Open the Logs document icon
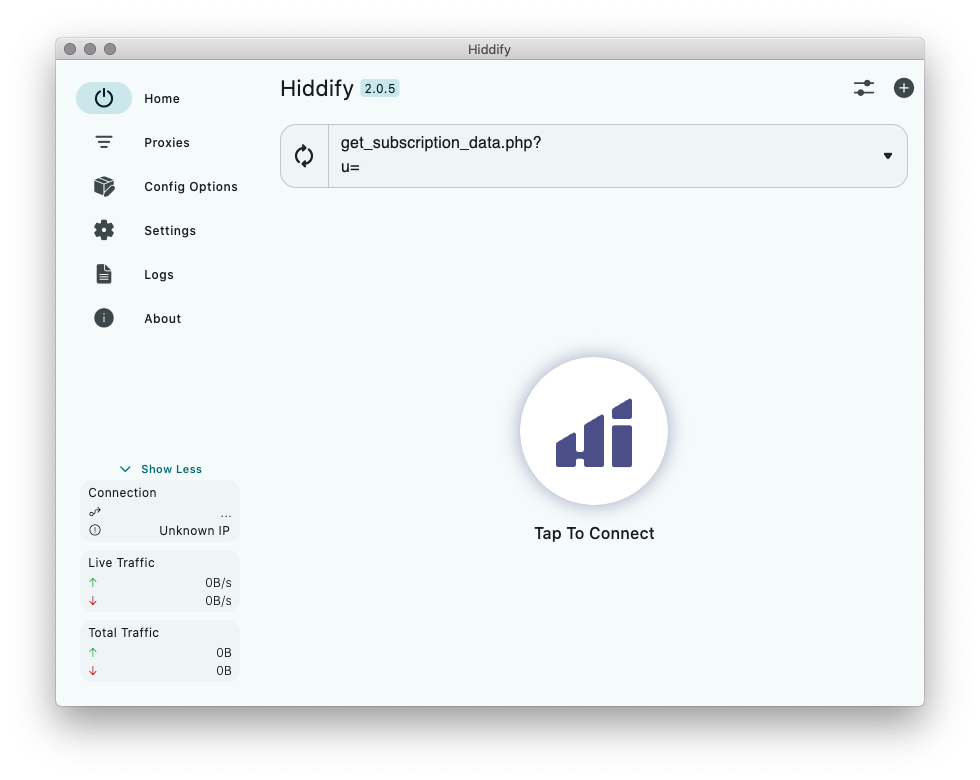The height and width of the screenshot is (780, 980). click(104, 274)
